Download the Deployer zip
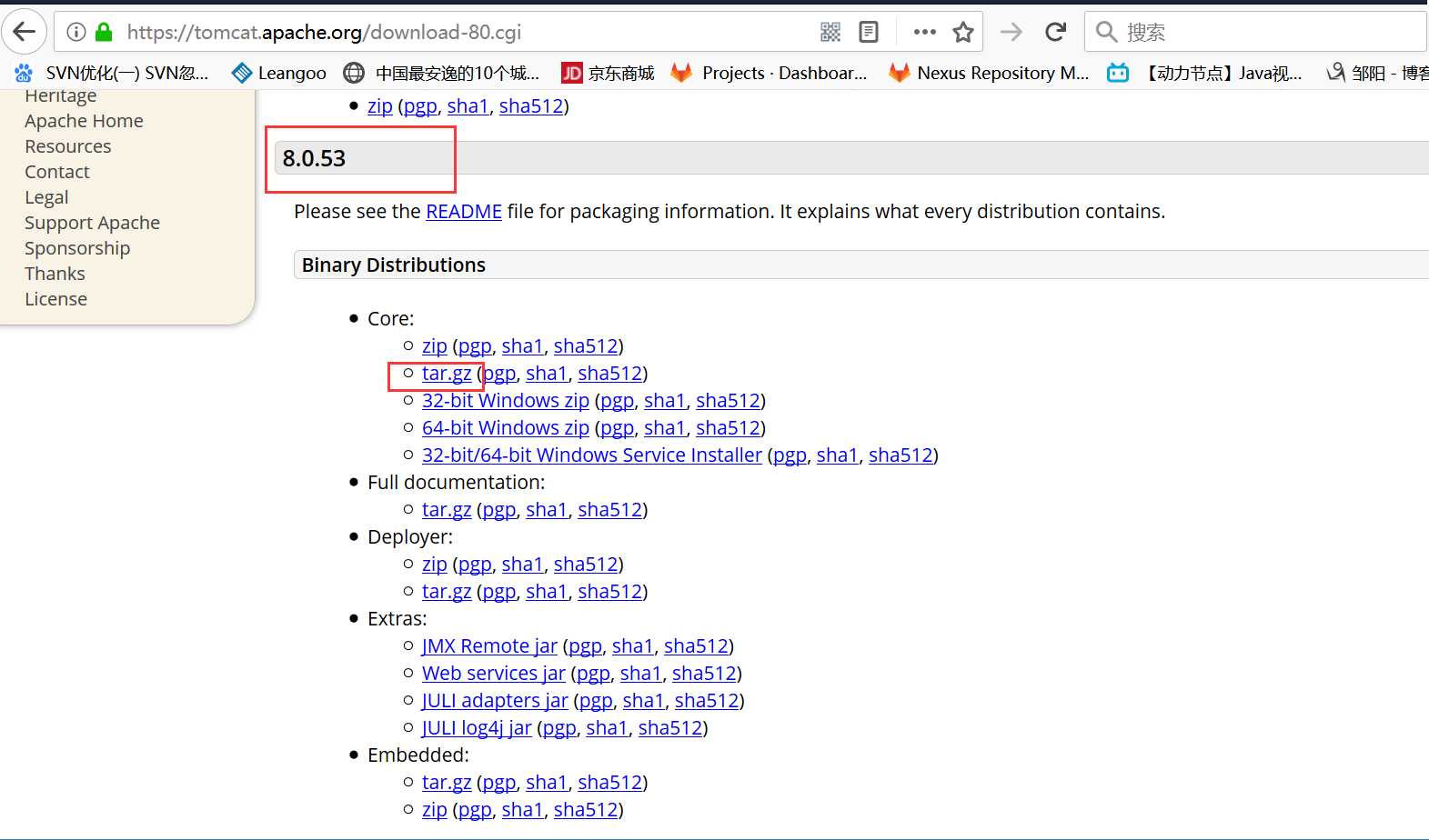The image size is (1429, 840). pyautogui.click(x=435, y=565)
